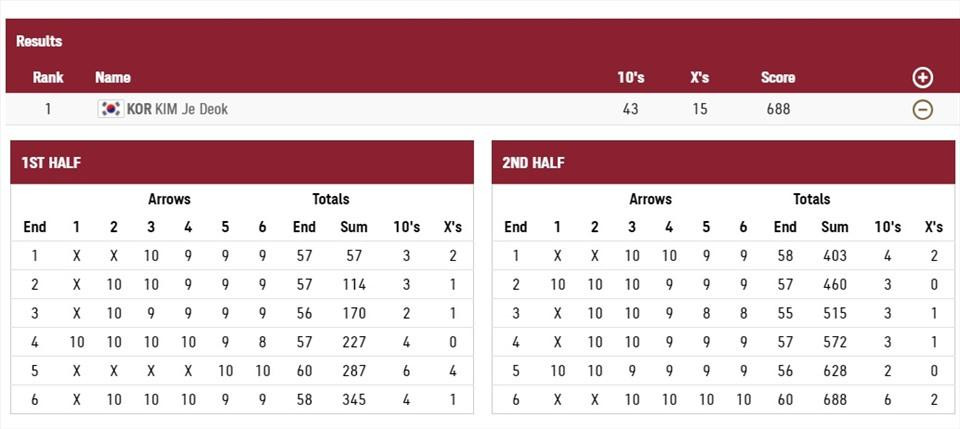
Task: Click the Rank column header
Action: click(48, 78)
